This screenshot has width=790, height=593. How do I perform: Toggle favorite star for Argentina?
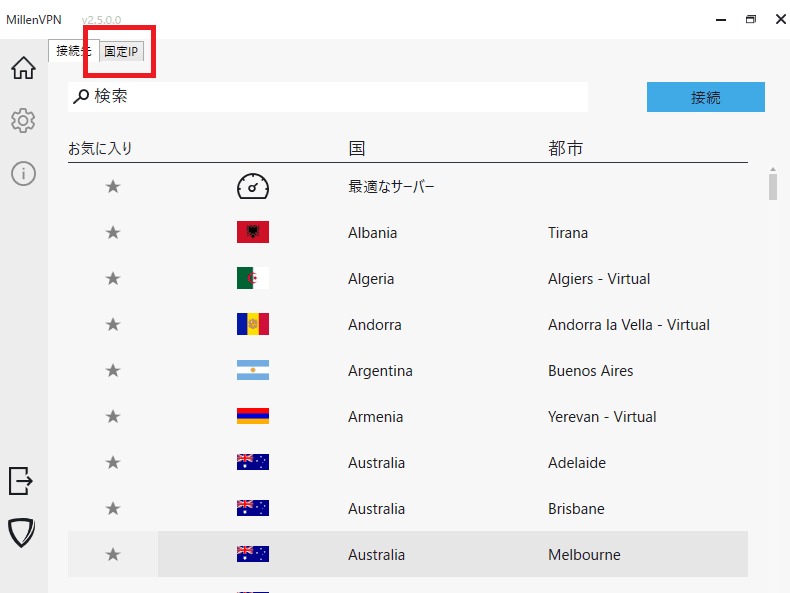(113, 370)
